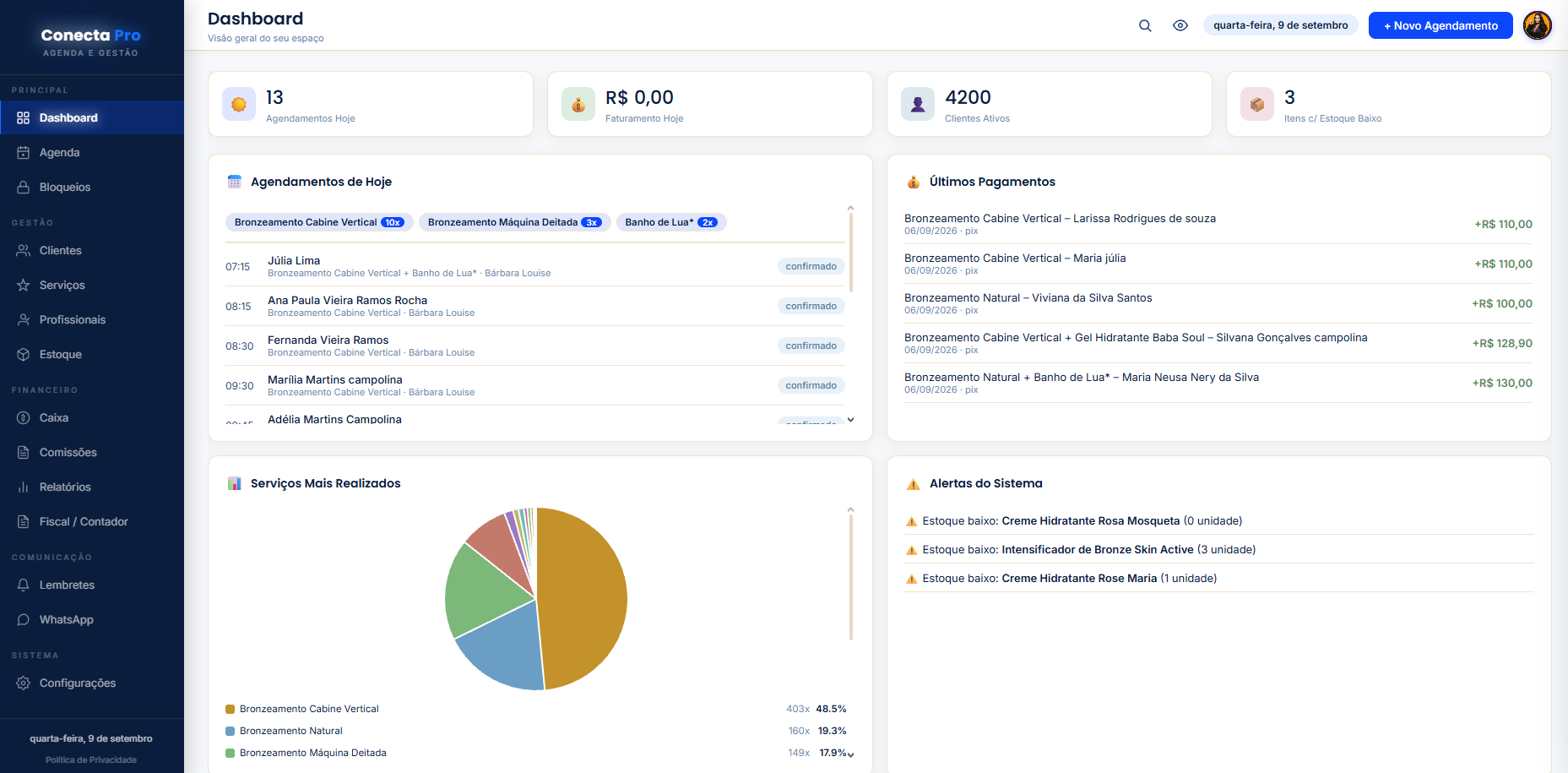
Task: Click the package icon on Estoque Baixo card
Action: [1257, 104]
